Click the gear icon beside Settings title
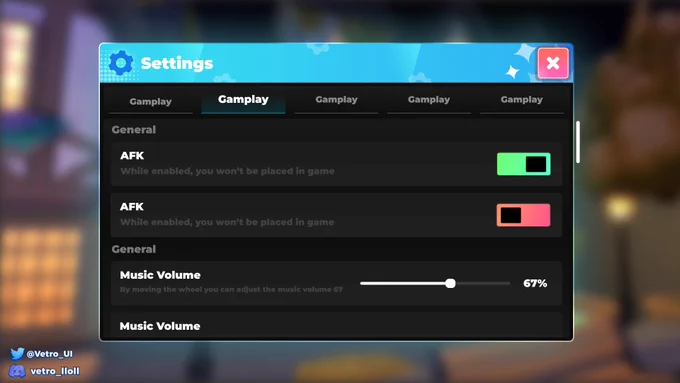The height and width of the screenshot is (383, 680). (x=121, y=63)
